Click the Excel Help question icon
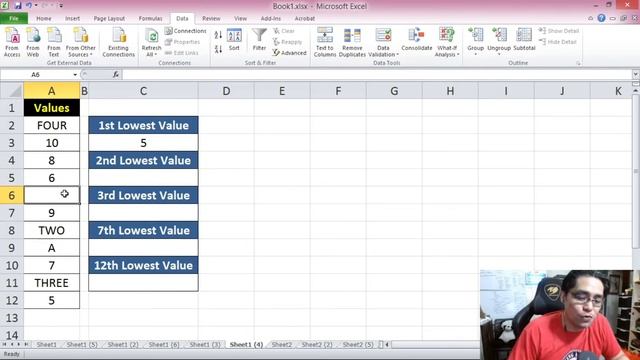The width and height of the screenshot is (640, 360). coord(601,18)
